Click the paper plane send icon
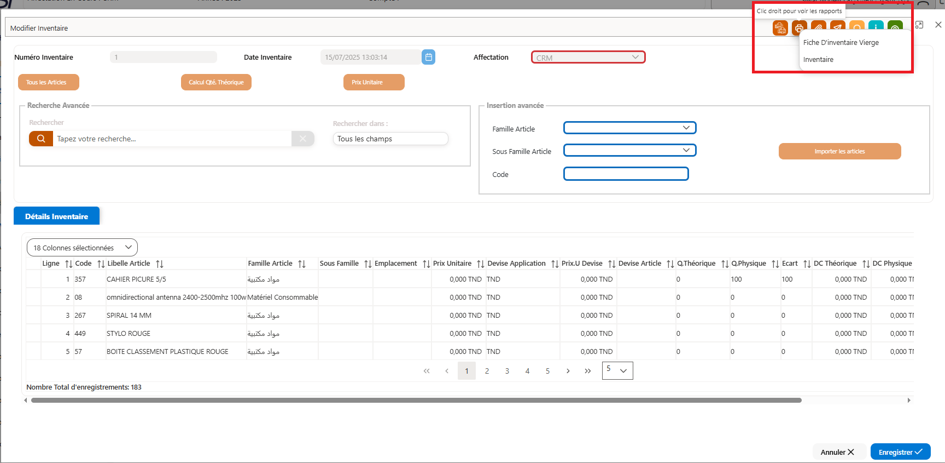This screenshot has height=463, width=945. (x=838, y=28)
